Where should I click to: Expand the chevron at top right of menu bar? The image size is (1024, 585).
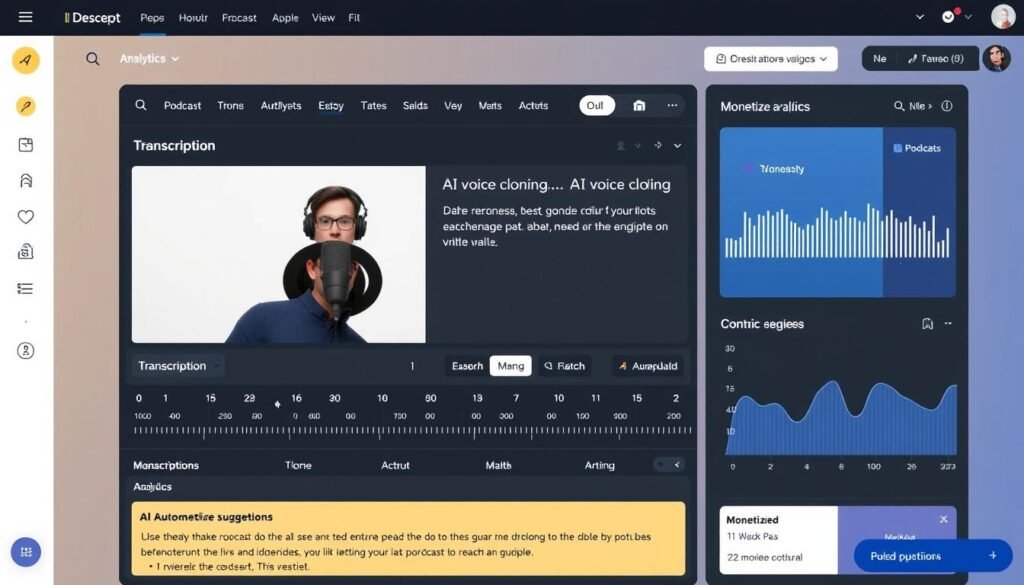(x=918, y=17)
